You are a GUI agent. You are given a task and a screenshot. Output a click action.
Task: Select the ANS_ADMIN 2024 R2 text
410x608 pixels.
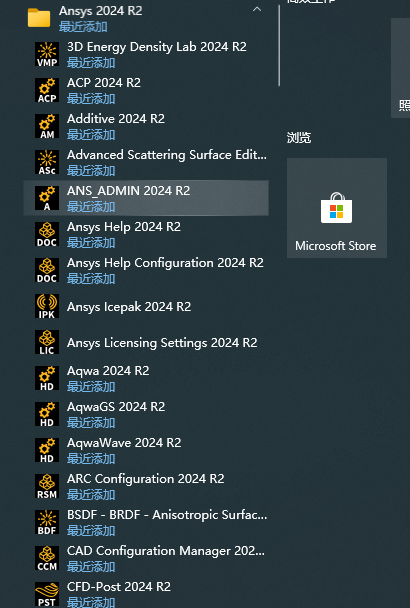point(128,191)
